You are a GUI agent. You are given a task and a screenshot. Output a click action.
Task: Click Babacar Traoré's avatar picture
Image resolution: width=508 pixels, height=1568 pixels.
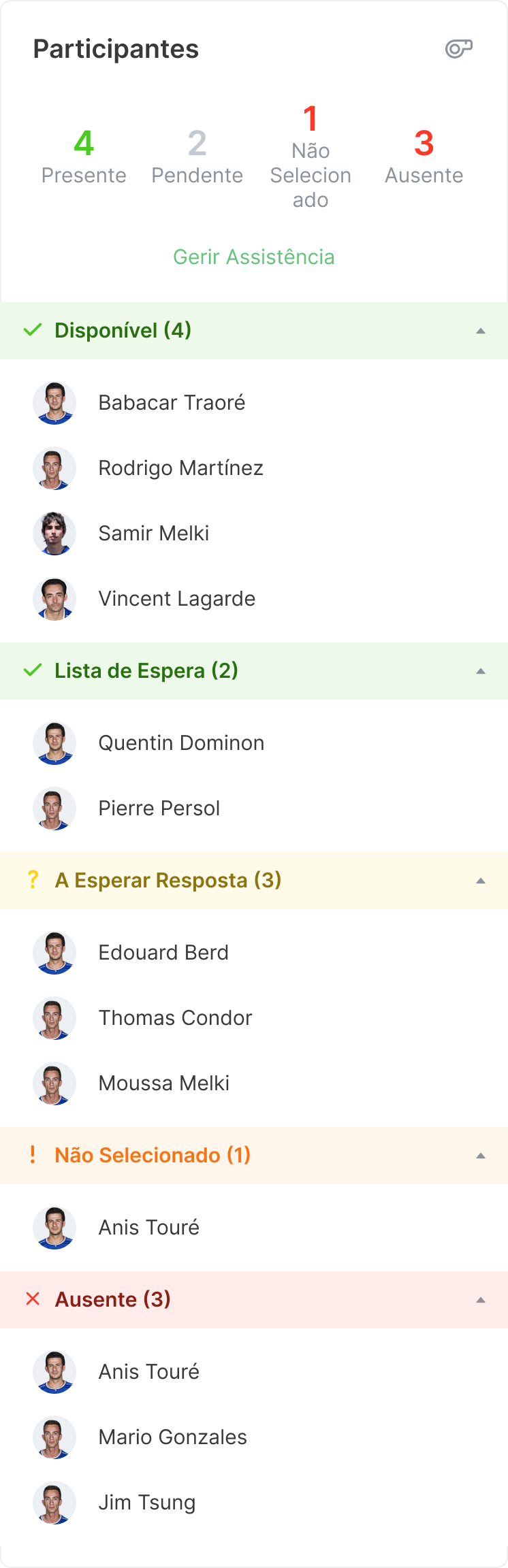click(x=54, y=402)
